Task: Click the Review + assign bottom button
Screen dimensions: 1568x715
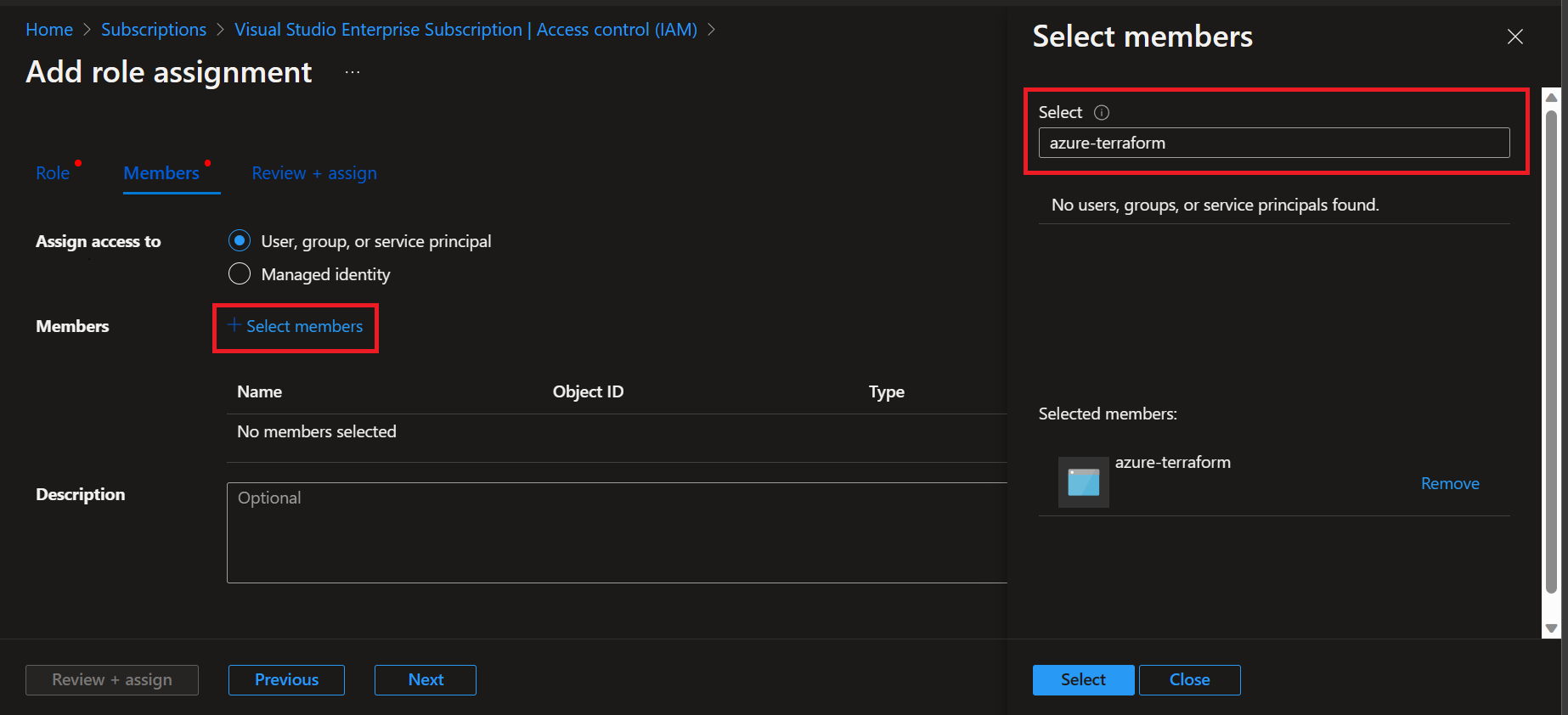Action: coord(112,679)
